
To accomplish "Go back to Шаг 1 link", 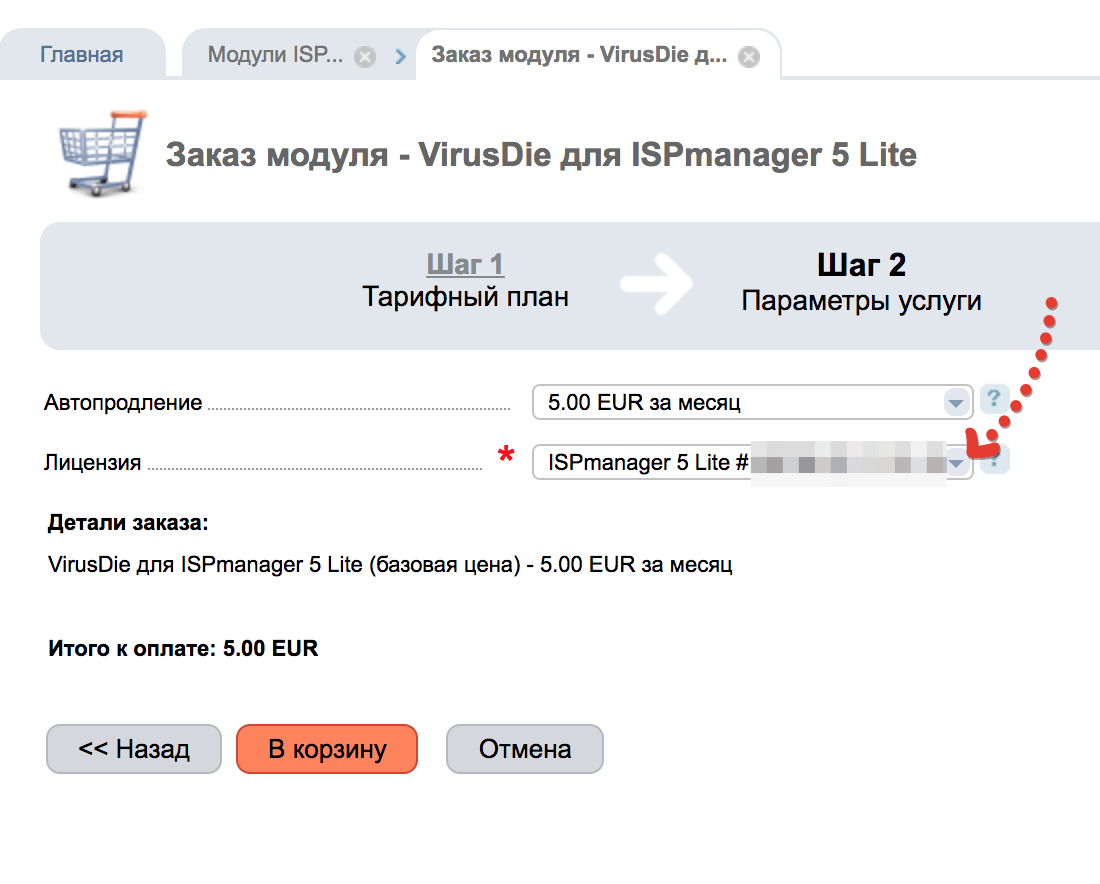I will 465,265.
